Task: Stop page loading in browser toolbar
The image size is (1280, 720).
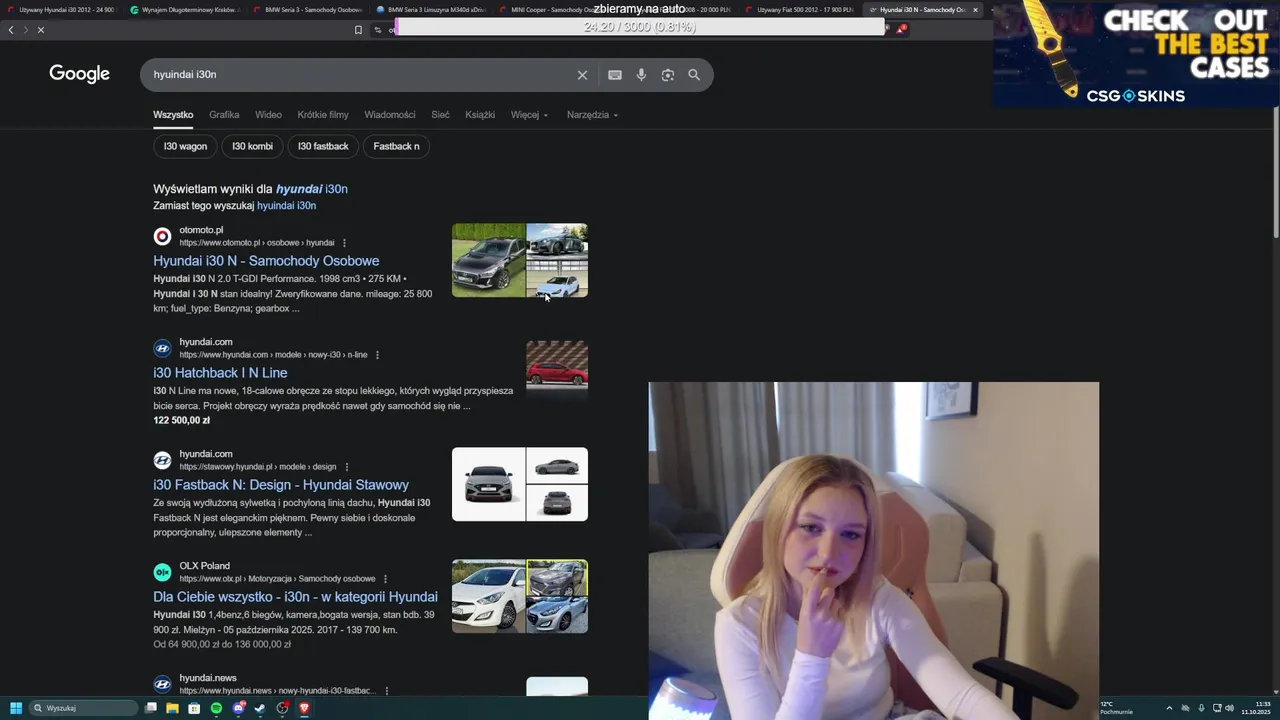Action: pyautogui.click(x=41, y=30)
